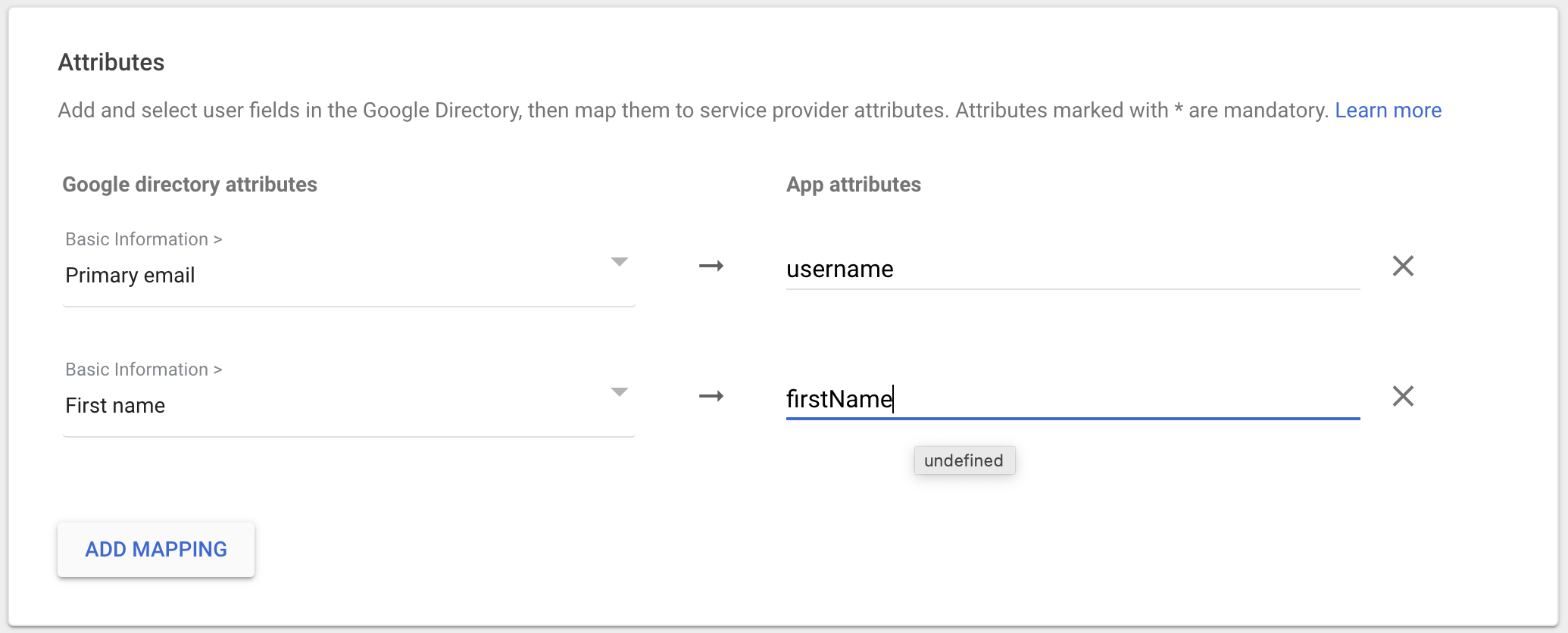Click into the firstName app attribute field

[x=1072, y=399]
